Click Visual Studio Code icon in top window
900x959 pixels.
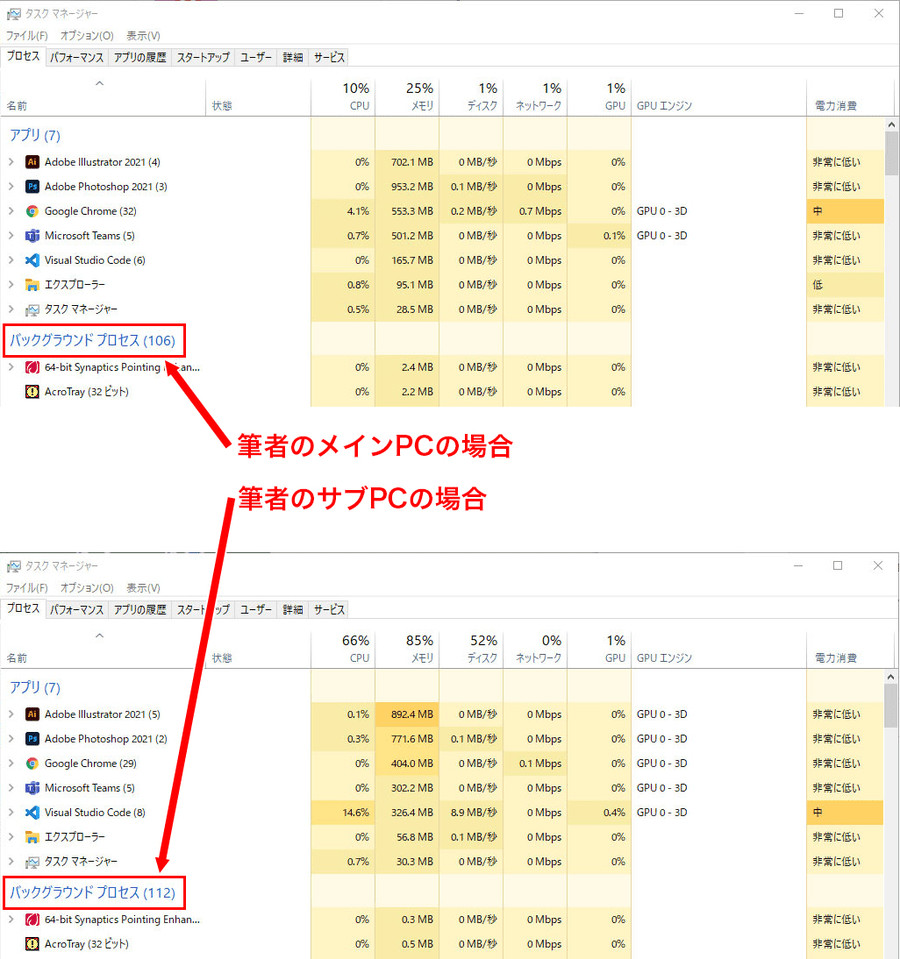click(32, 260)
